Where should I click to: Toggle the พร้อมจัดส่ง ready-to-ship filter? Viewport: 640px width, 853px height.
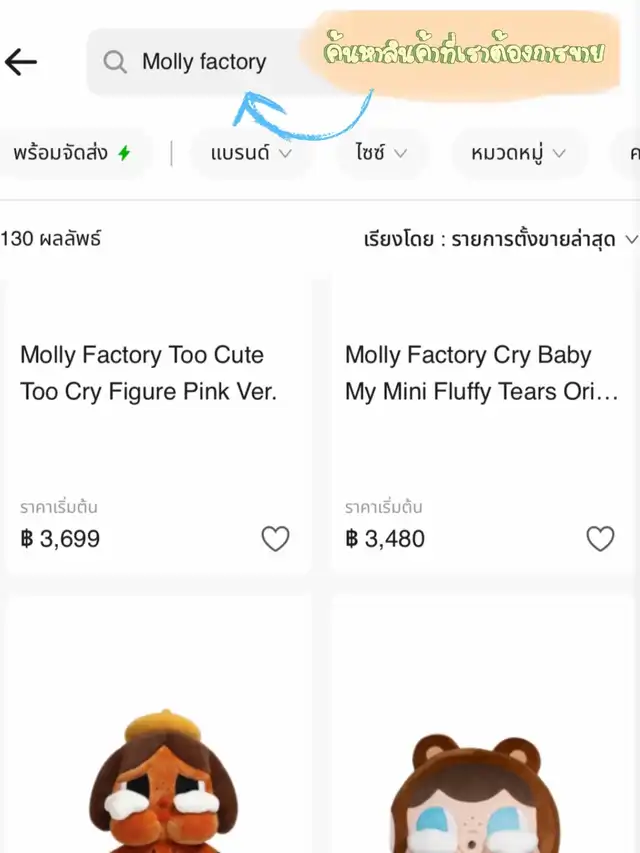point(72,153)
